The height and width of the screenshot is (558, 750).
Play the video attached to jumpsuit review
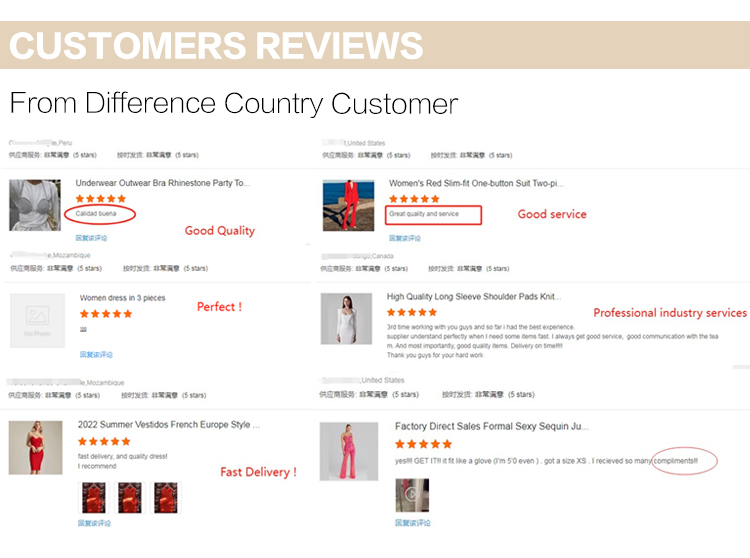point(412,495)
